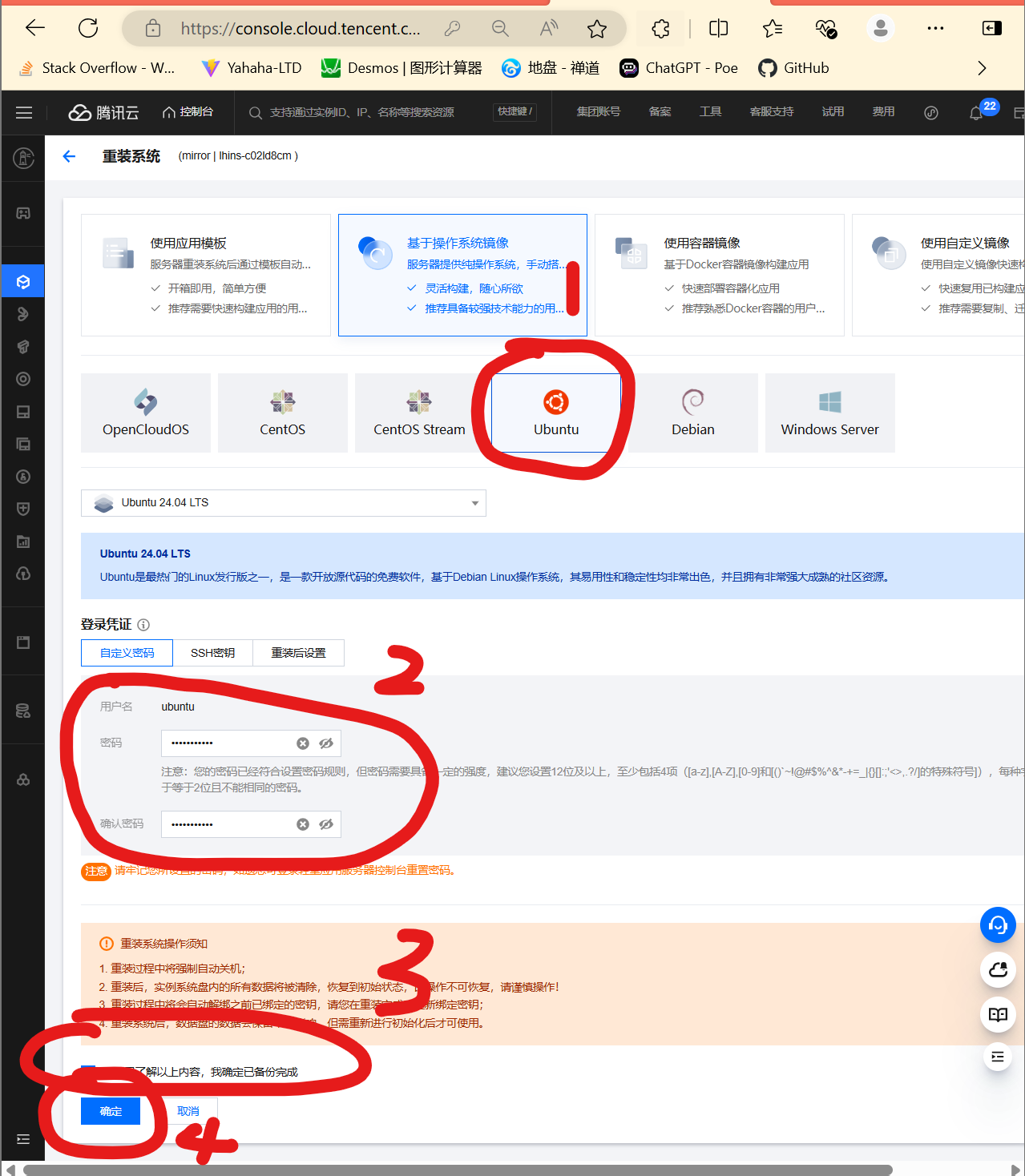Toggle password visibility in the 确认密码 field
This screenshot has height=1176, width=1025.
coord(326,824)
